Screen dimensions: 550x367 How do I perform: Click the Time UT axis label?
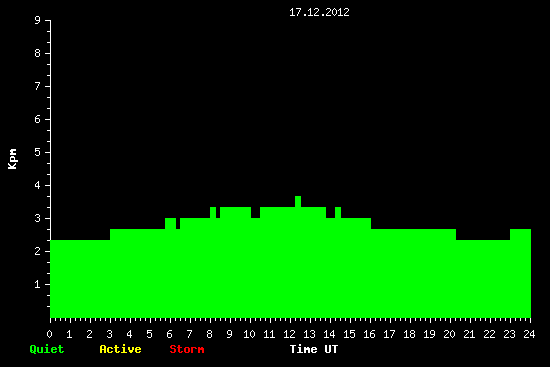314,349
